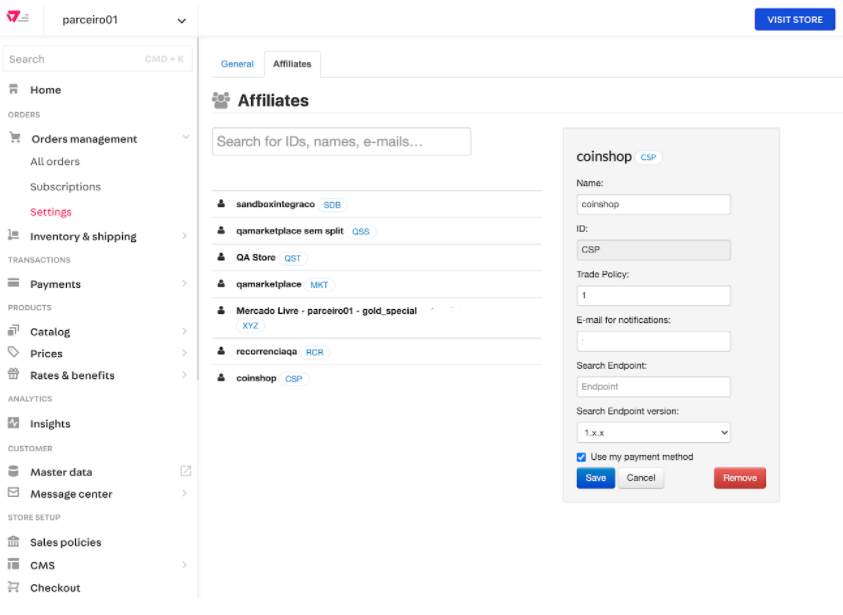The image size is (843, 615).
Task: Expand the CMS submenu arrow
Action: tap(185, 565)
